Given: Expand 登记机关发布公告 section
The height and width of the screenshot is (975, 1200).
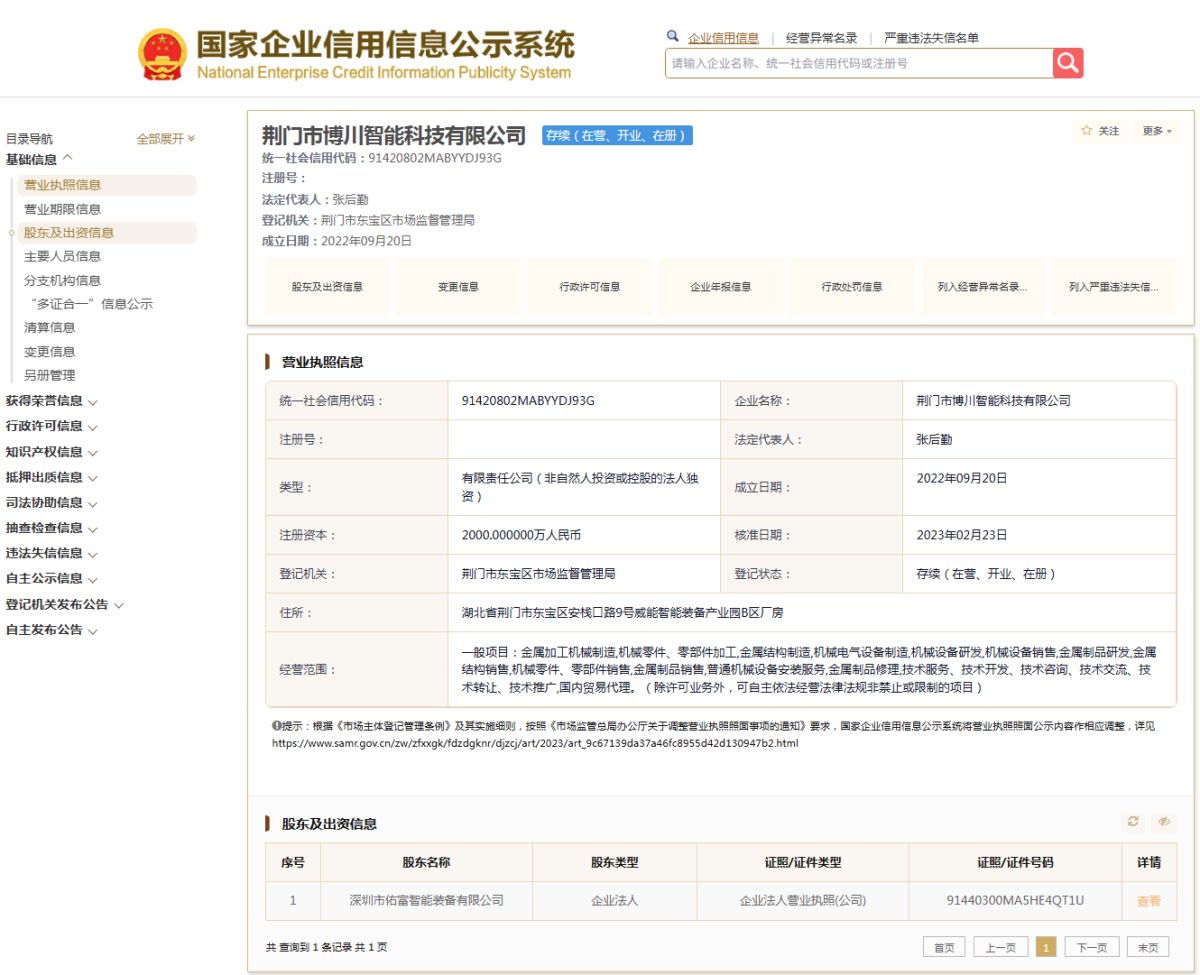Looking at the screenshot, I should [65, 605].
